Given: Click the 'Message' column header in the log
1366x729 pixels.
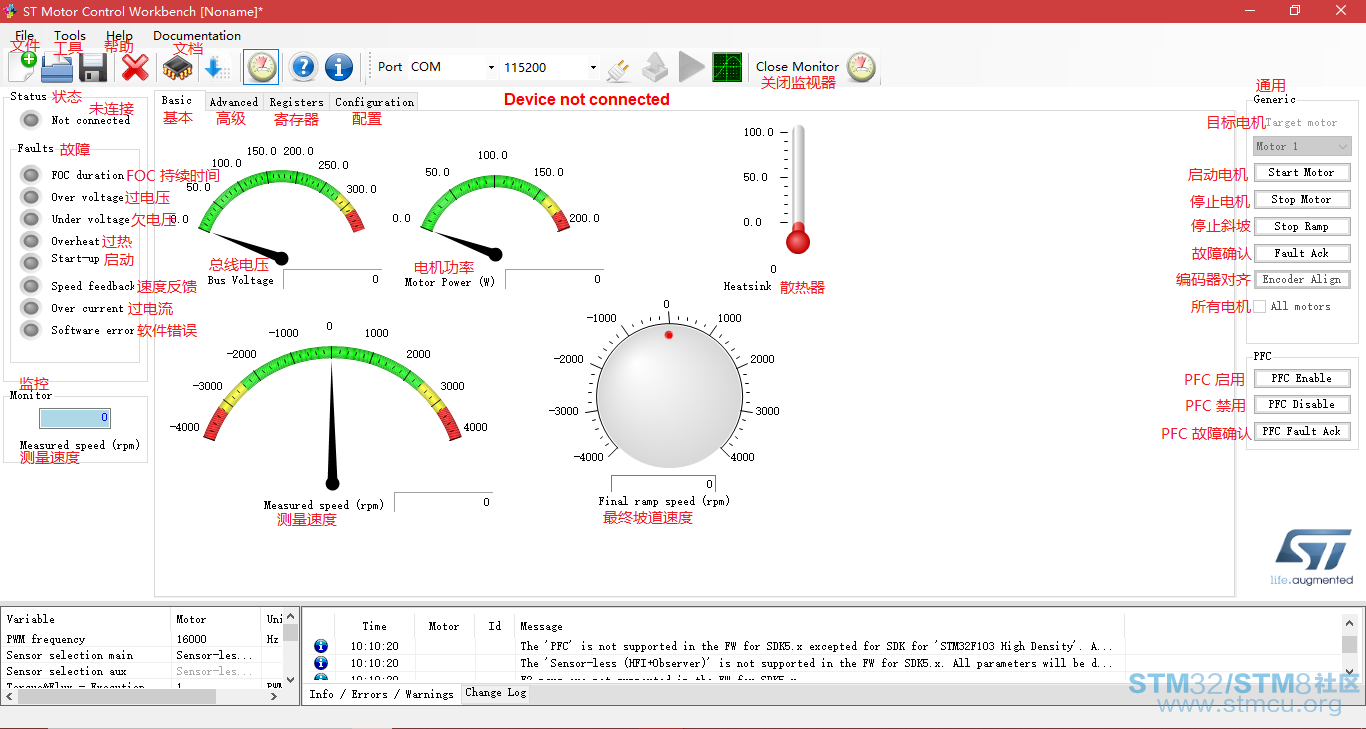Looking at the screenshot, I should (820, 626).
